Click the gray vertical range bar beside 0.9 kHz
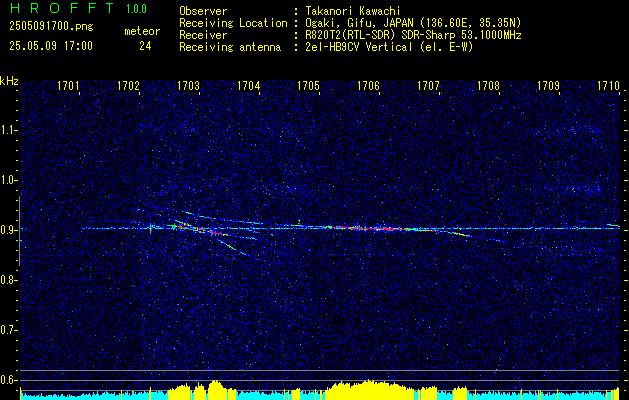The image size is (629, 400). [19, 231]
